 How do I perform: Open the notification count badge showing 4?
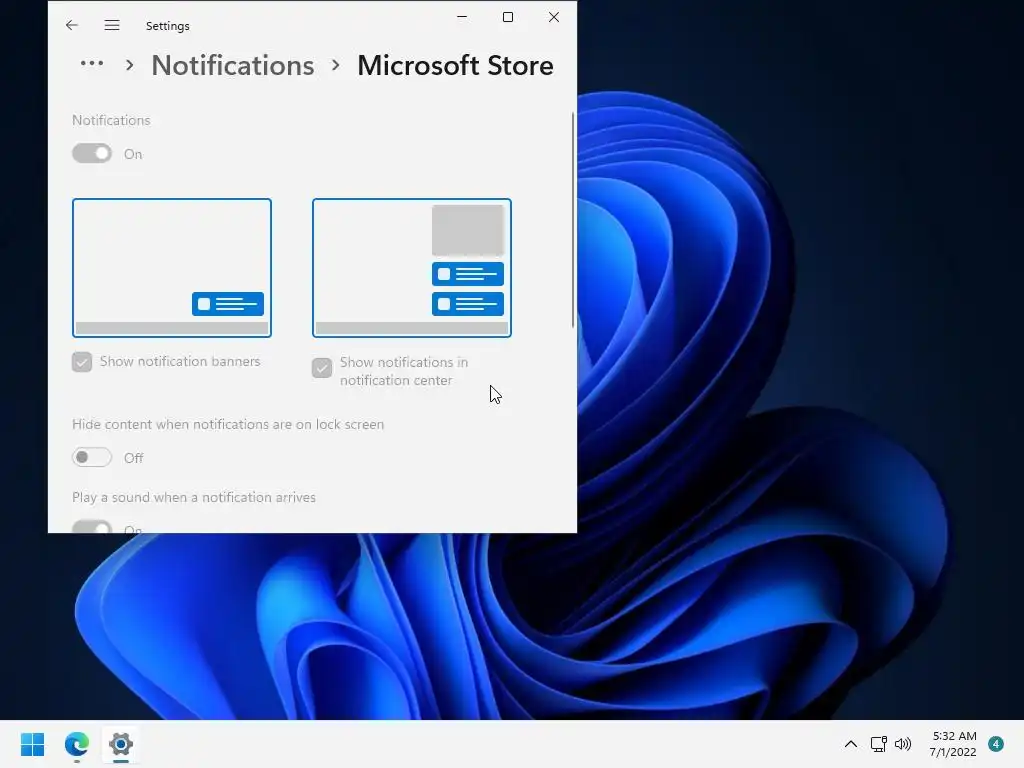pyautogui.click(x=996, y=744)
